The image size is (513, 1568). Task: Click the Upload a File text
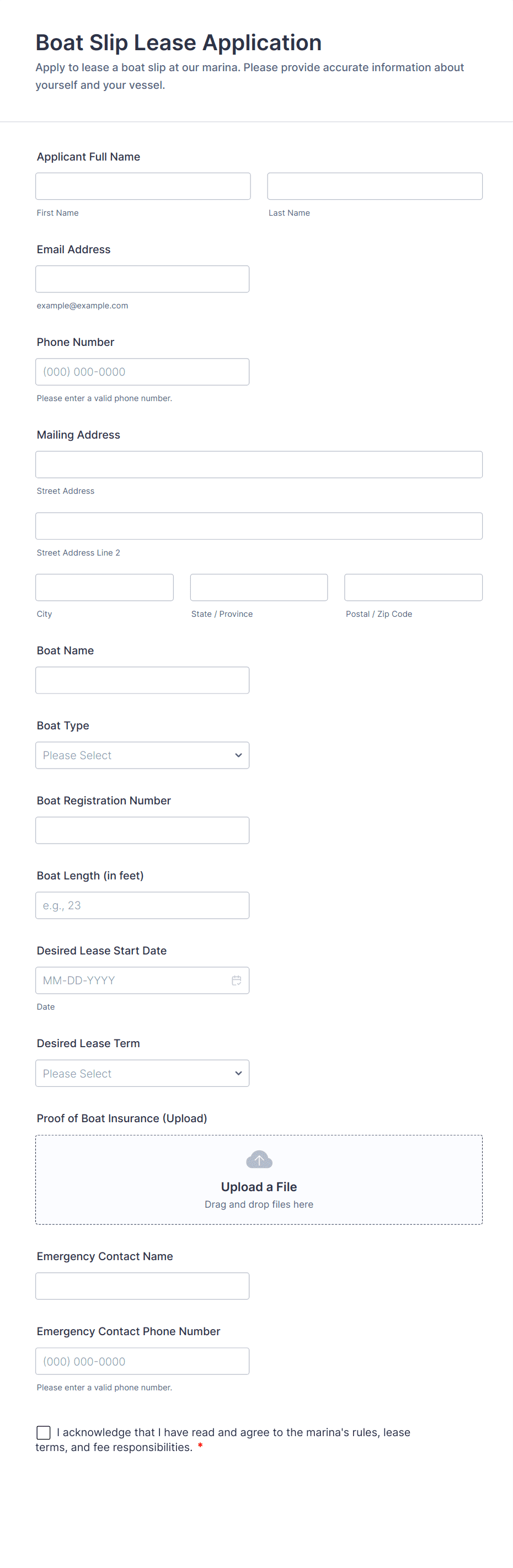click(259, 1186)
